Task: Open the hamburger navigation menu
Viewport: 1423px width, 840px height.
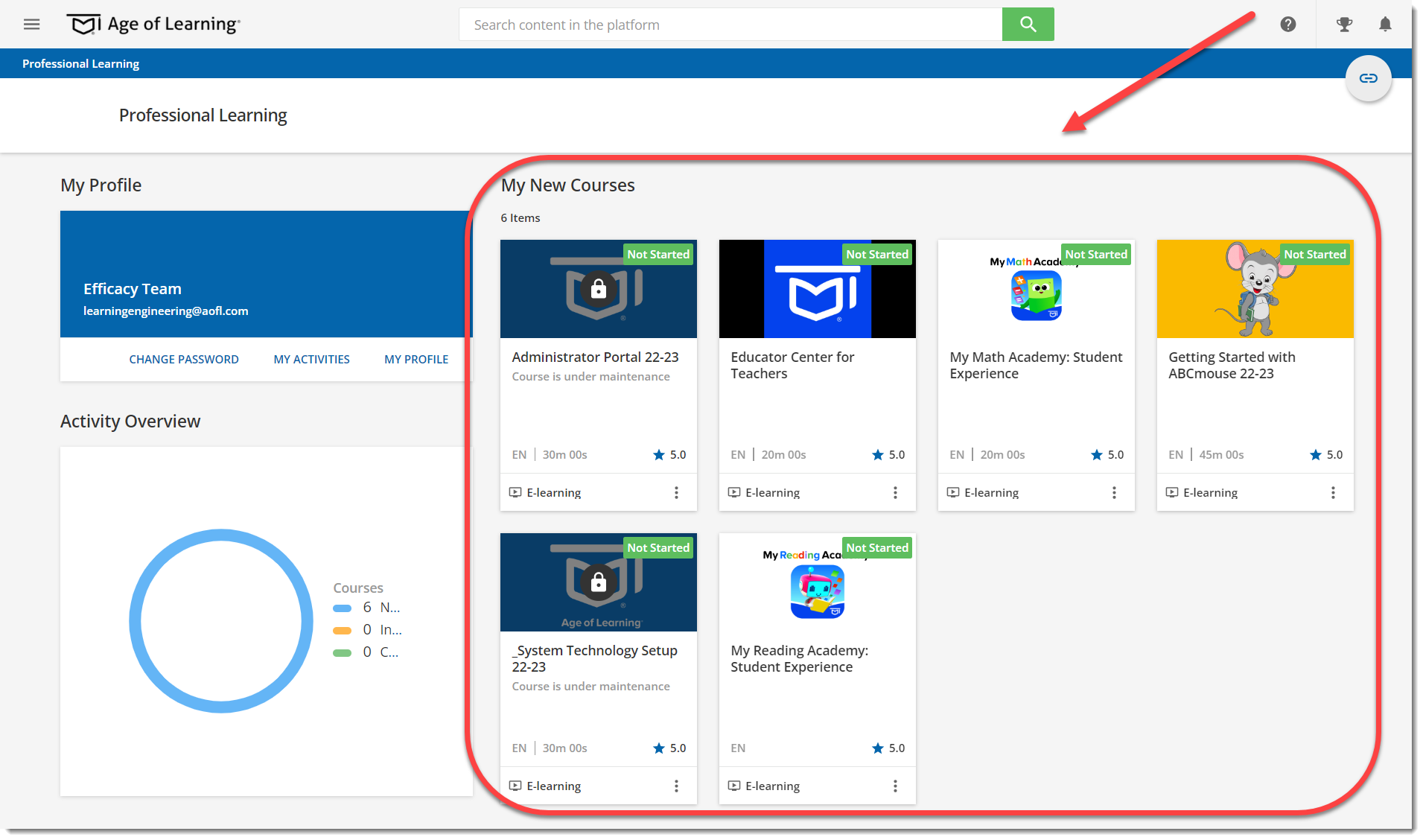Action: click(31, 25)
